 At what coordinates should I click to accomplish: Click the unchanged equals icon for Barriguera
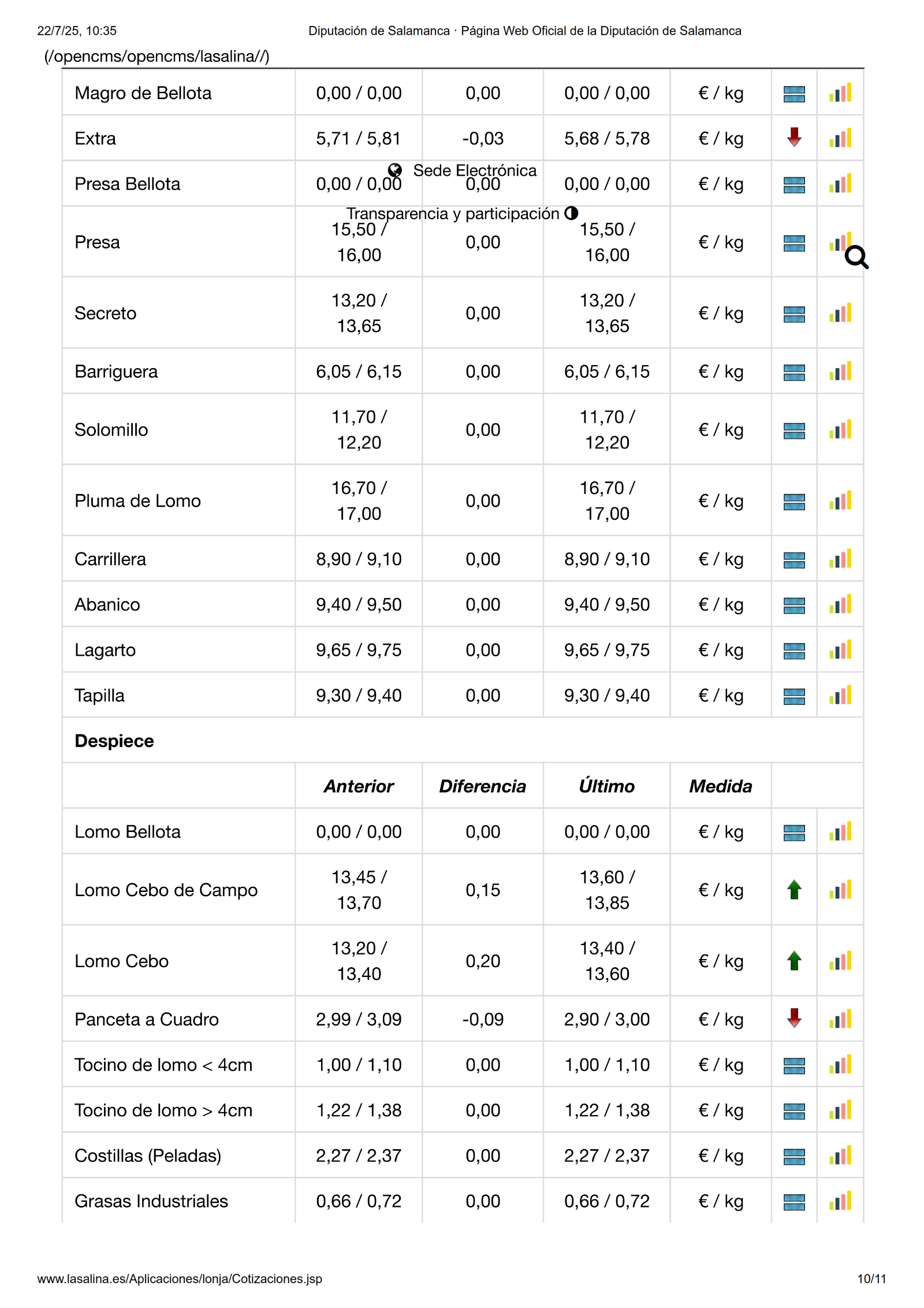tap(794, 372)
